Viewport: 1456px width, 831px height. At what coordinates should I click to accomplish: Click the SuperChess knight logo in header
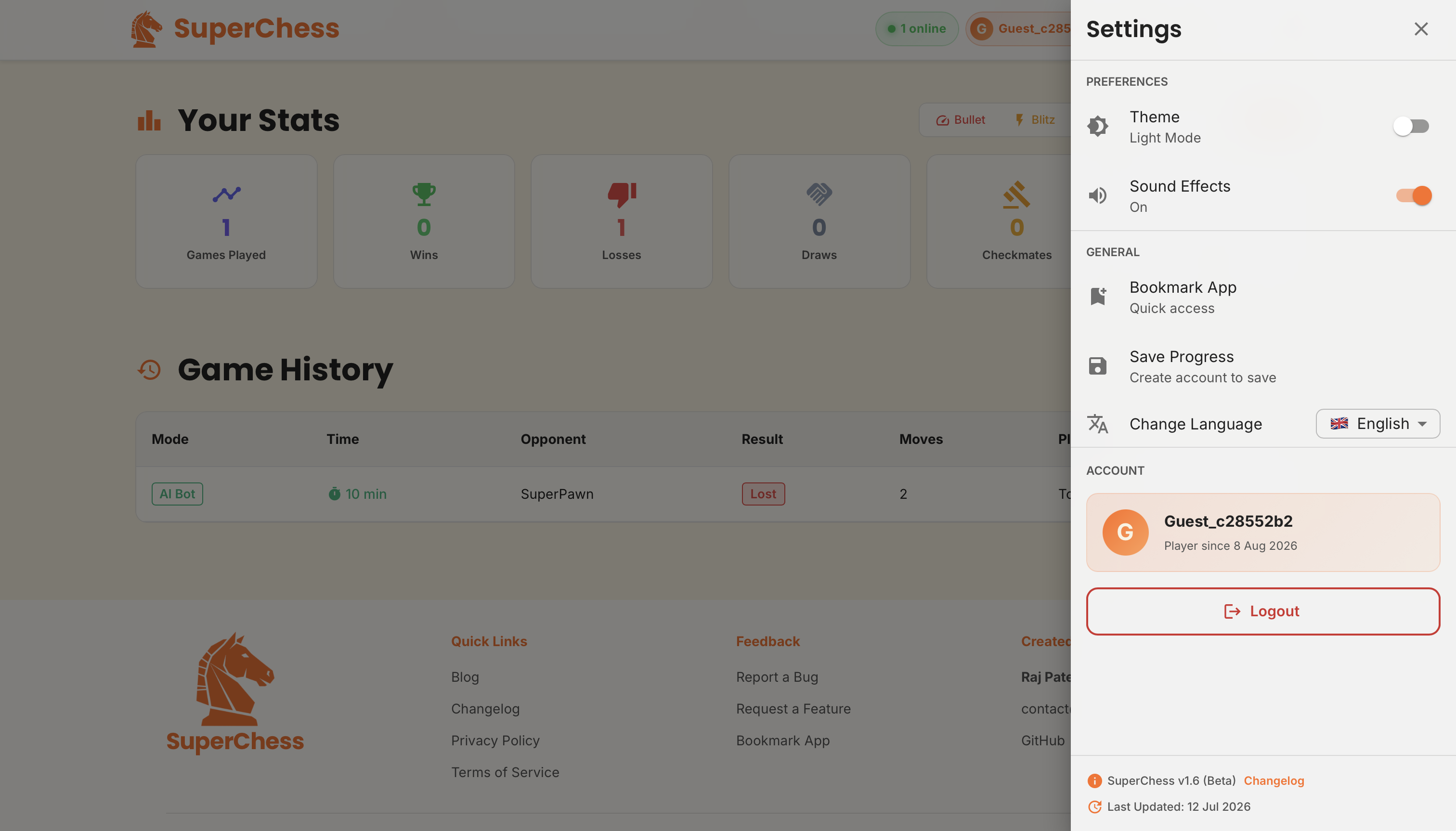146,29
